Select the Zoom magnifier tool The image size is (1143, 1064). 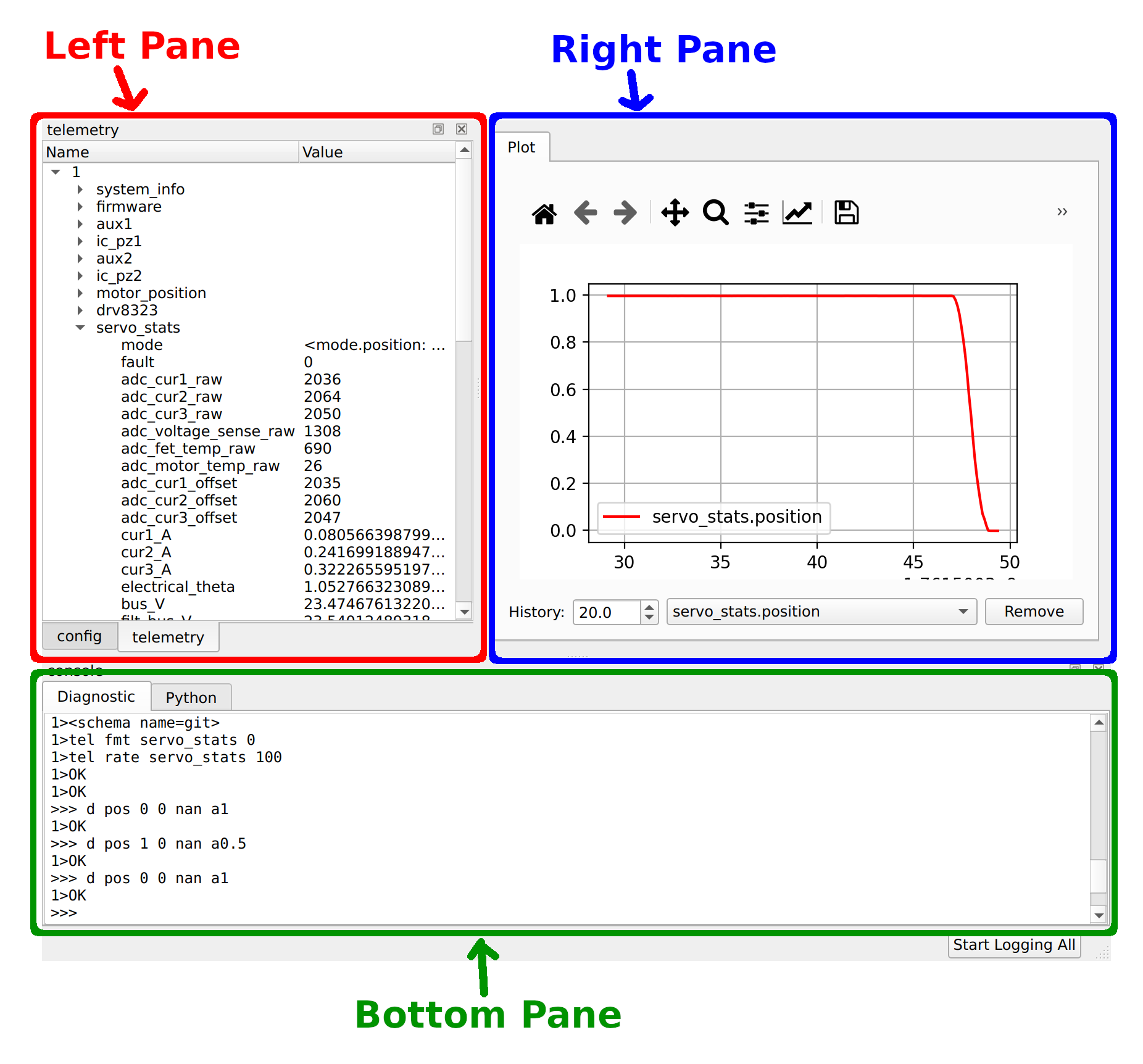tap(715, 213)
